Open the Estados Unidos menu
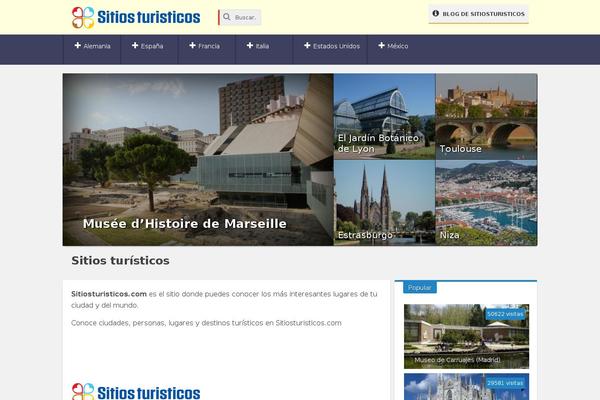 pos(330,49)
